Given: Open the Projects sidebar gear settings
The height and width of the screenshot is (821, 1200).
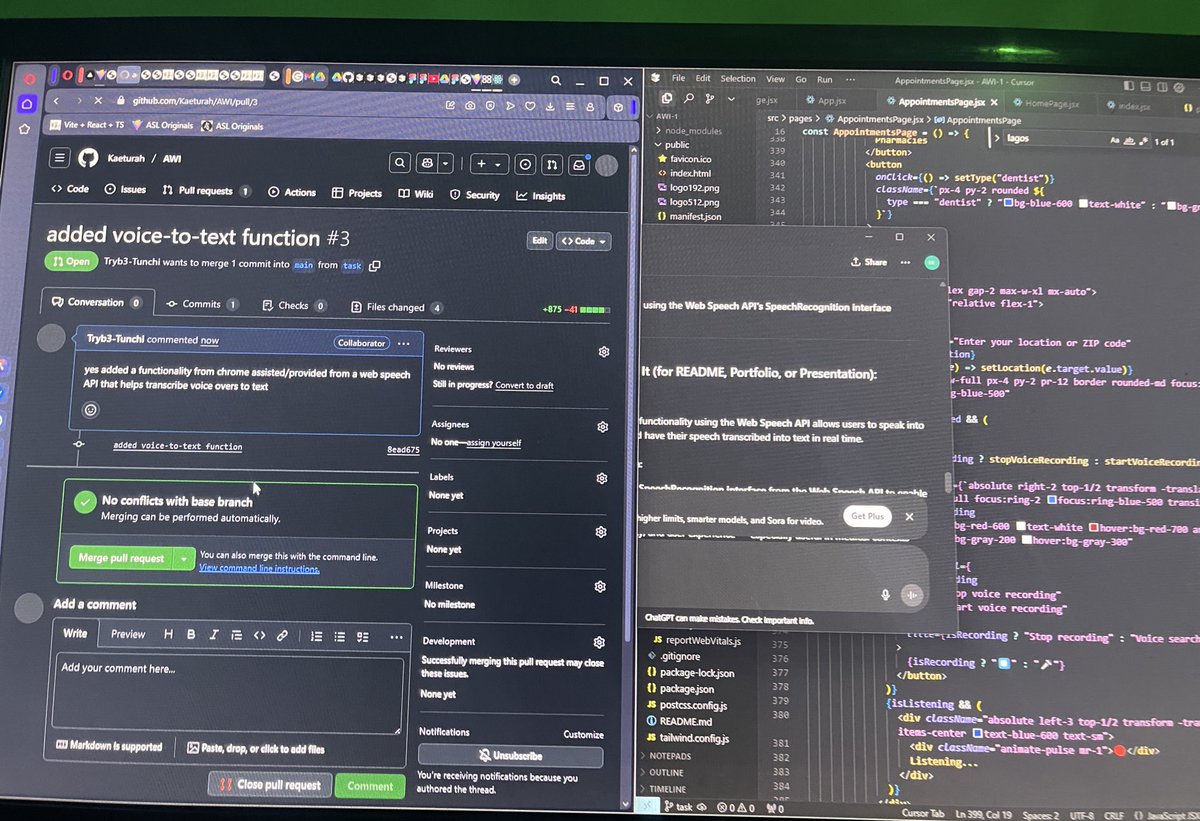Looking at the screenshot, I should coord(601,532).
